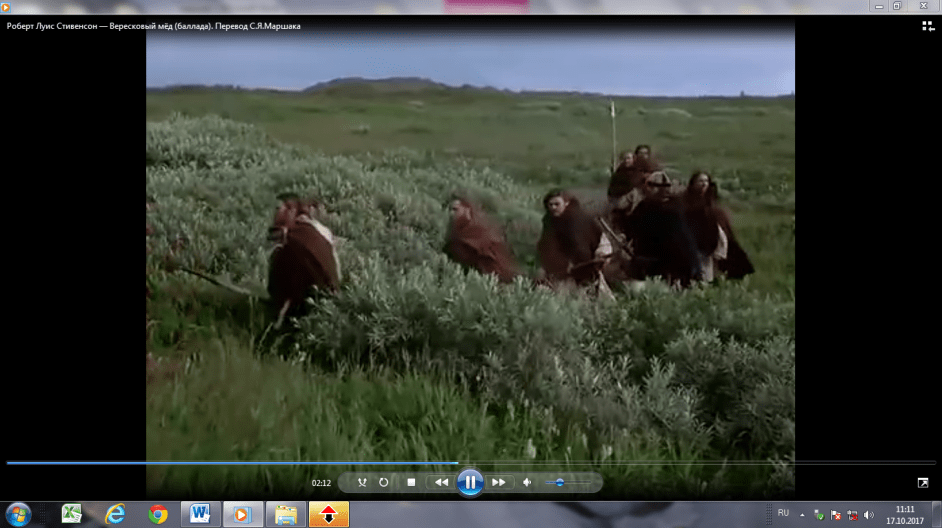Skip to the next track
Screen dimensions: 942x528
tap(499, 482)
